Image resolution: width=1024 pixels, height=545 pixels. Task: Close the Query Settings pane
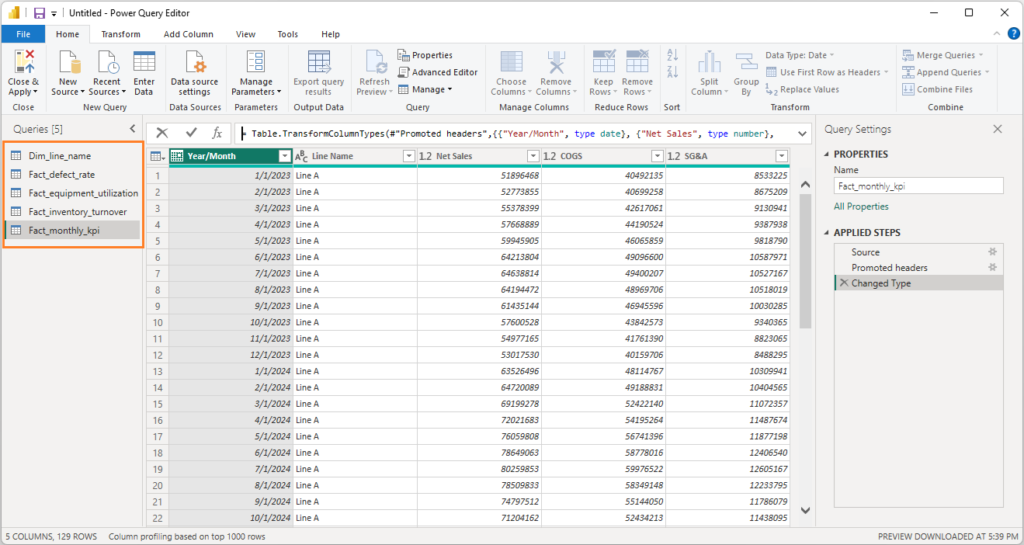click(997, 129)
